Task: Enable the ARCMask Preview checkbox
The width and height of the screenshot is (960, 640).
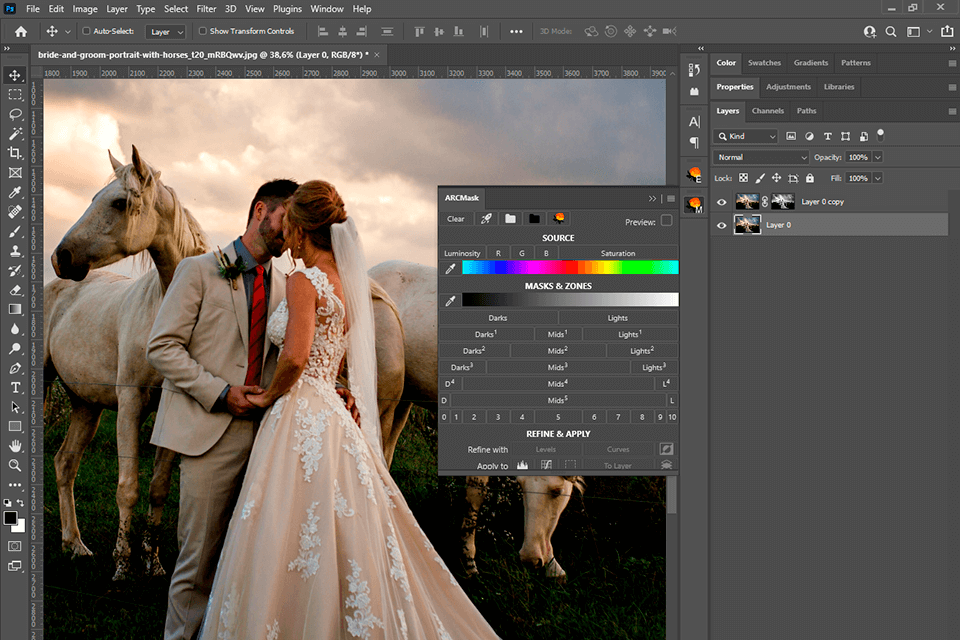Action: point(666,221)
